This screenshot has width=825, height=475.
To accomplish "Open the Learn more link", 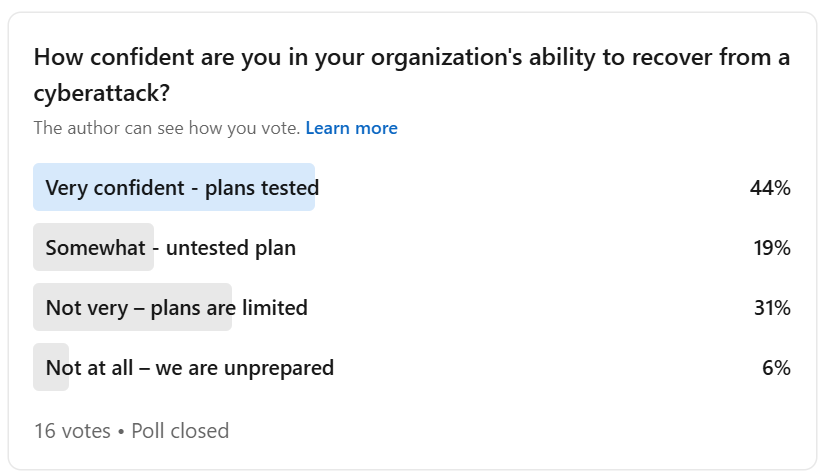I will click(x=351, y=128).
